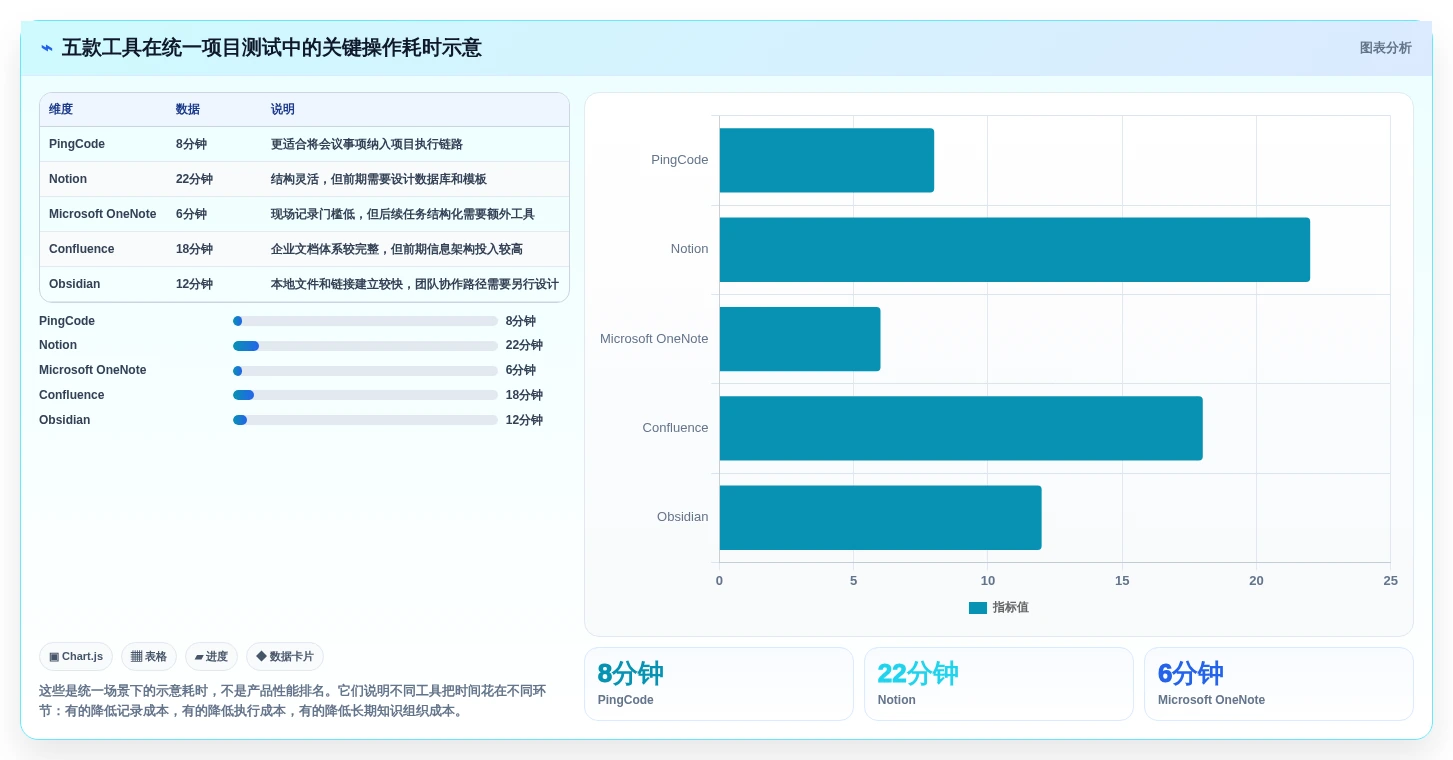
Task: Select the 数据卡片 tag chip
Action: coord(285,657)
